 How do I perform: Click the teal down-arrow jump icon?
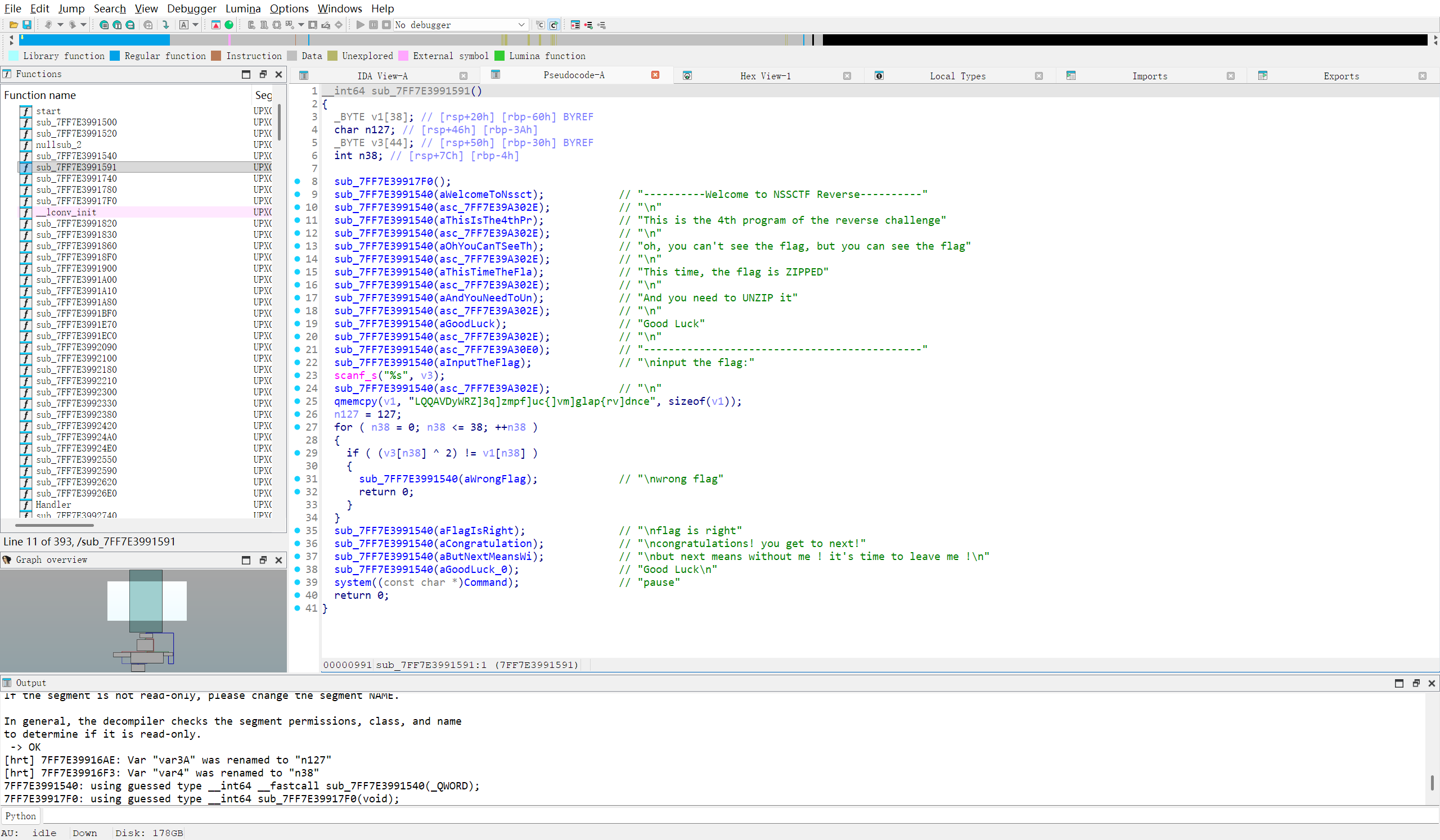(166, 25)
